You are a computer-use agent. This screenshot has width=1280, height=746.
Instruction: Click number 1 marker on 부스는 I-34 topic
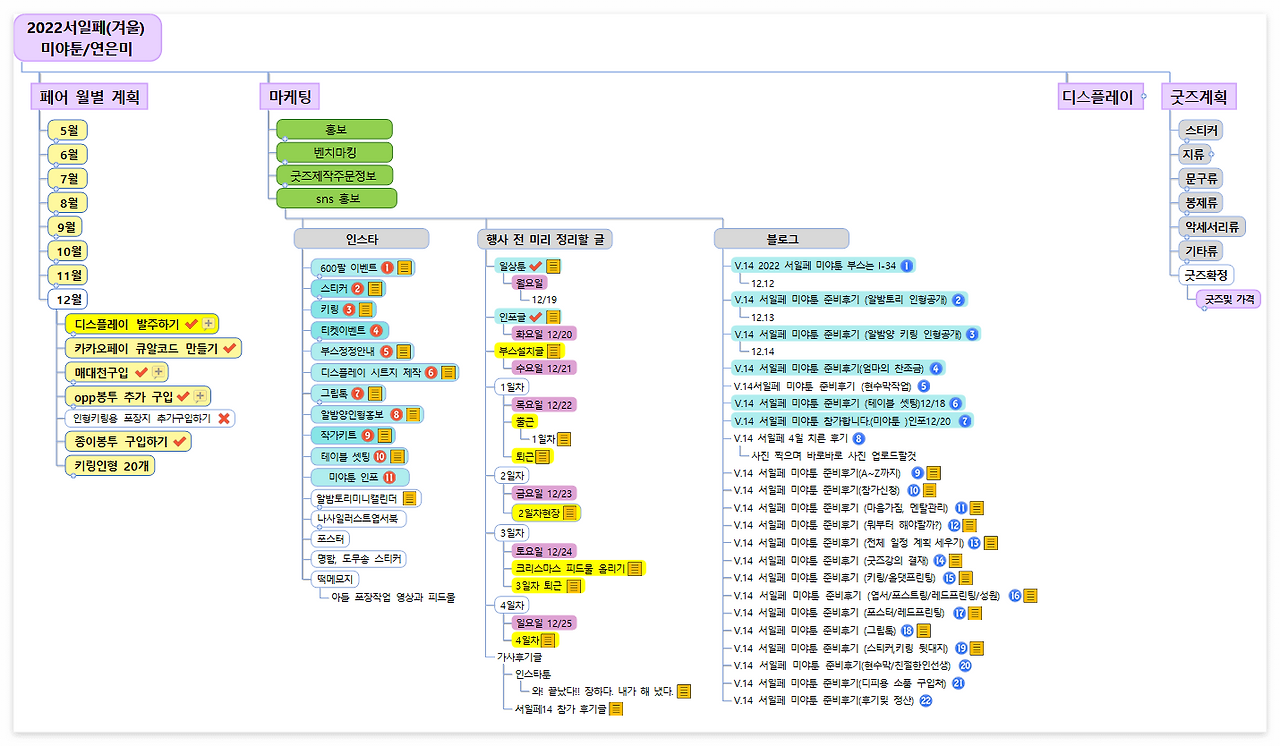click(x=906, y=265)
